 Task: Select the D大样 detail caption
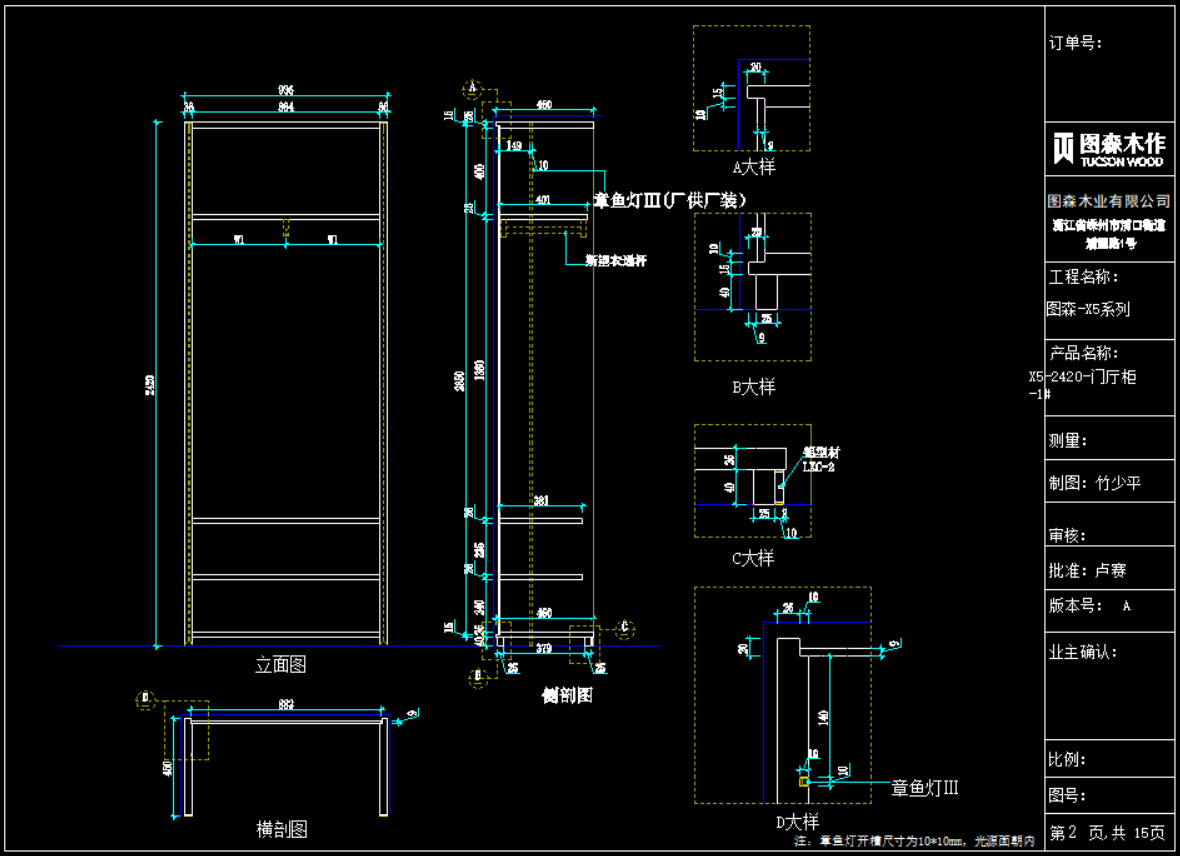click(x=797, y=822)
